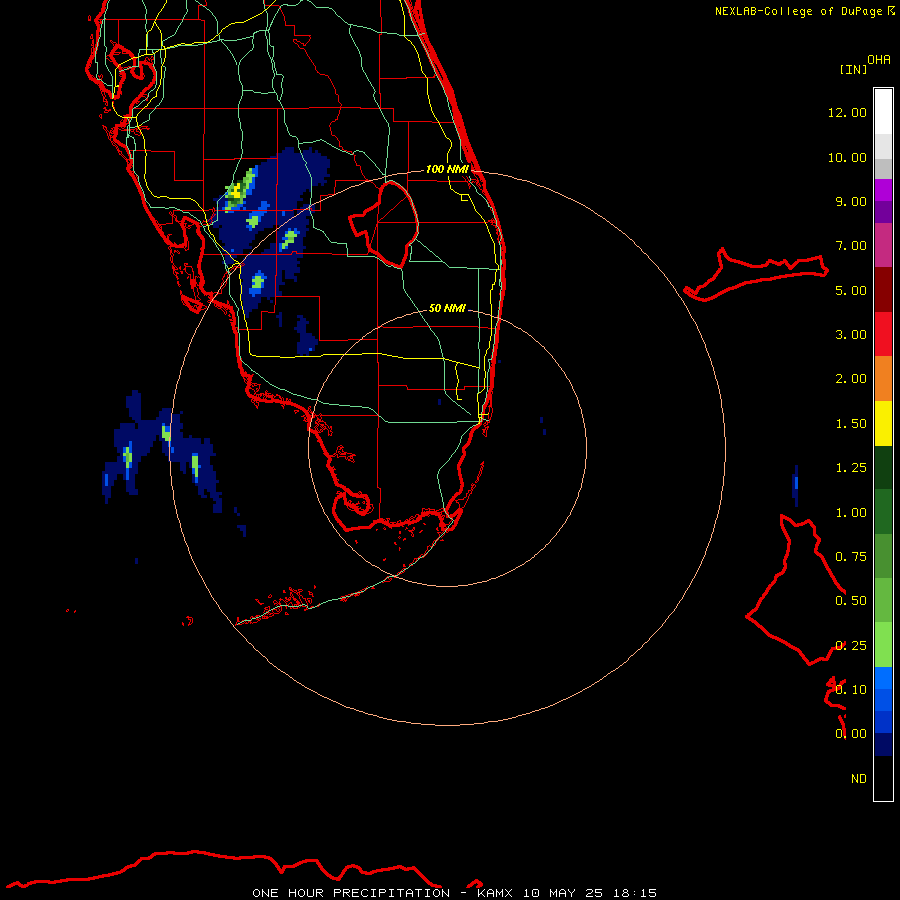Click the 50 NMI range ring label
Image resolution: width=900 pixels, height=900 pixels.
click(447, 308)
